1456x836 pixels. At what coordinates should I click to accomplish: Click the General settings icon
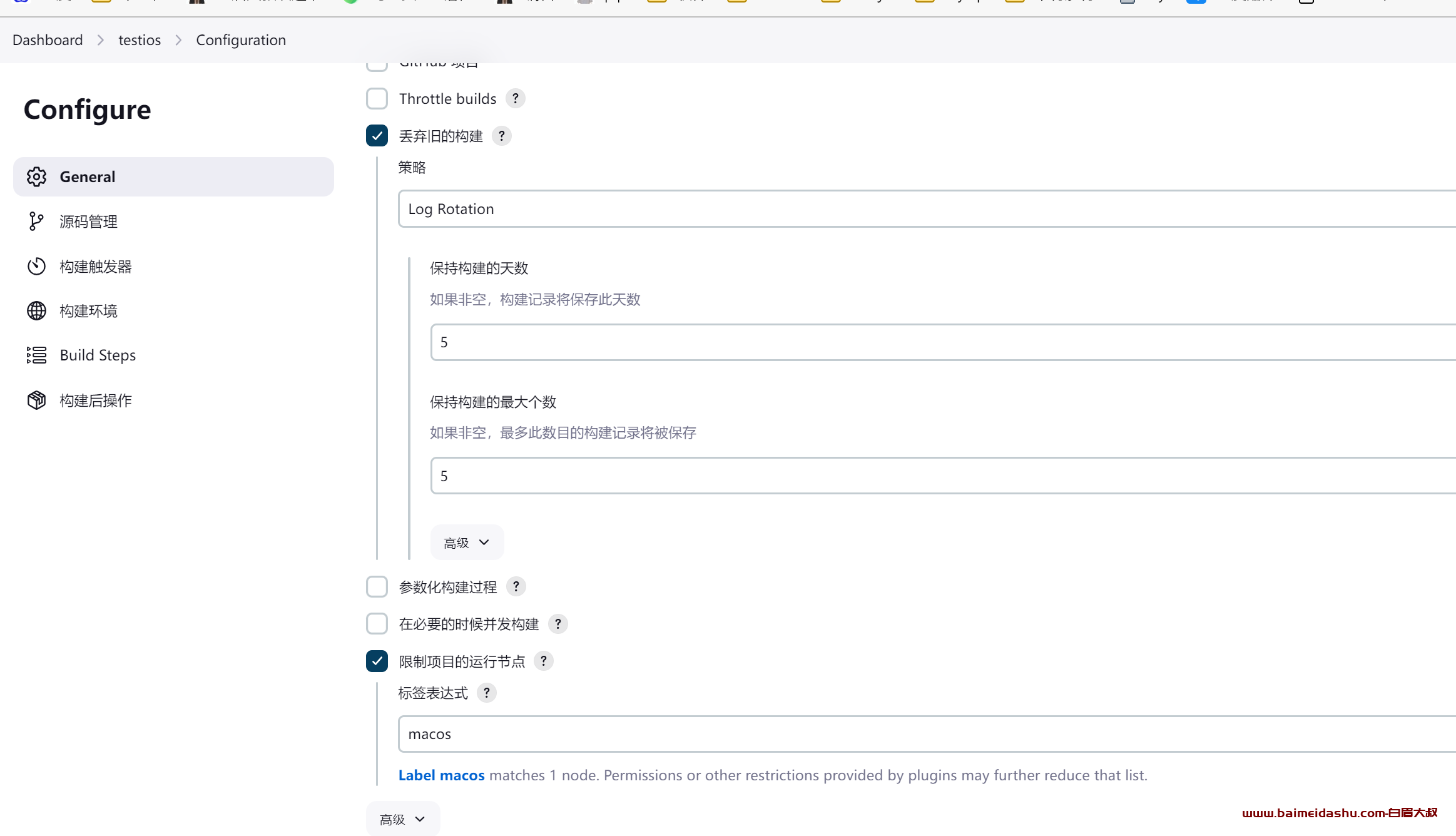(x=36, y=177)
